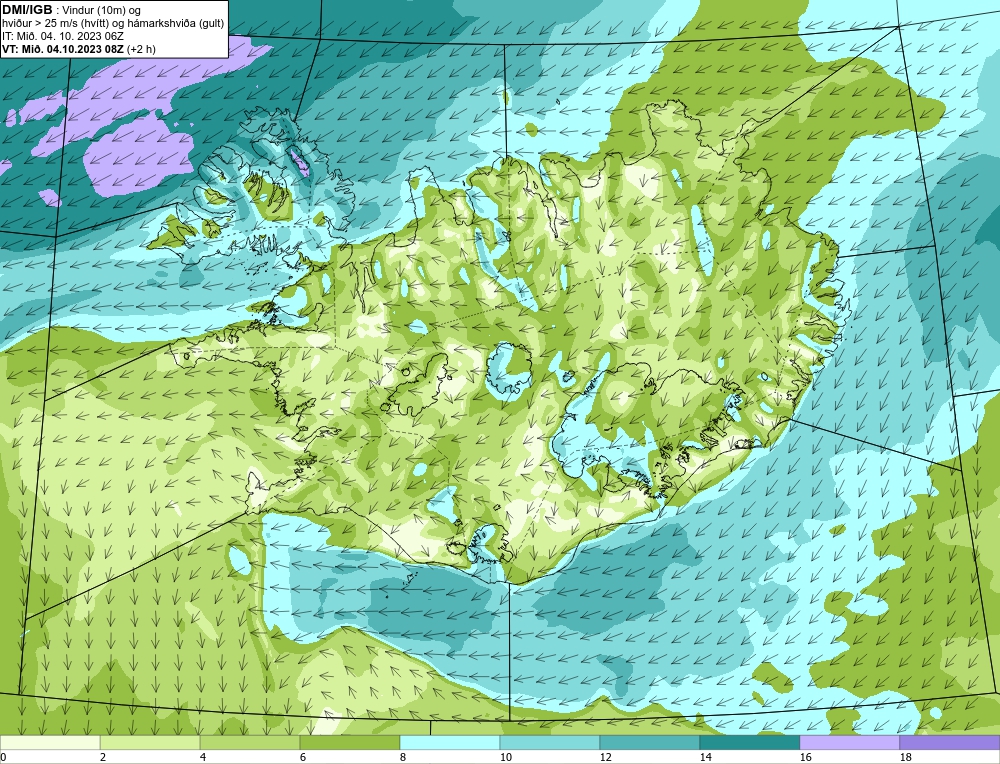Click the legend scale label '4'
This screenshot has width=1000, height=764.
point(203,757)
